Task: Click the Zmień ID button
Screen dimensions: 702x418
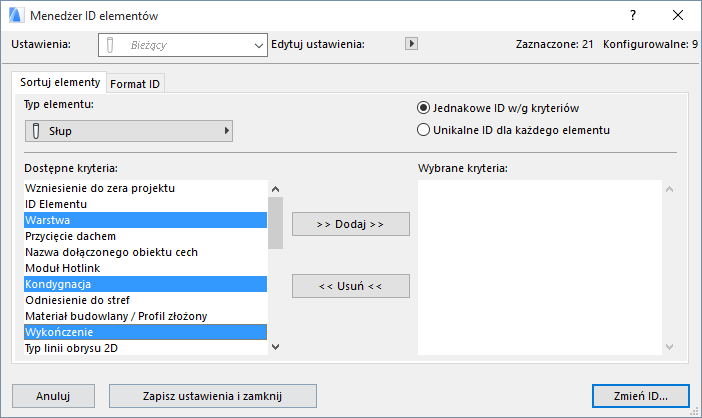Action: pos(641,395)
